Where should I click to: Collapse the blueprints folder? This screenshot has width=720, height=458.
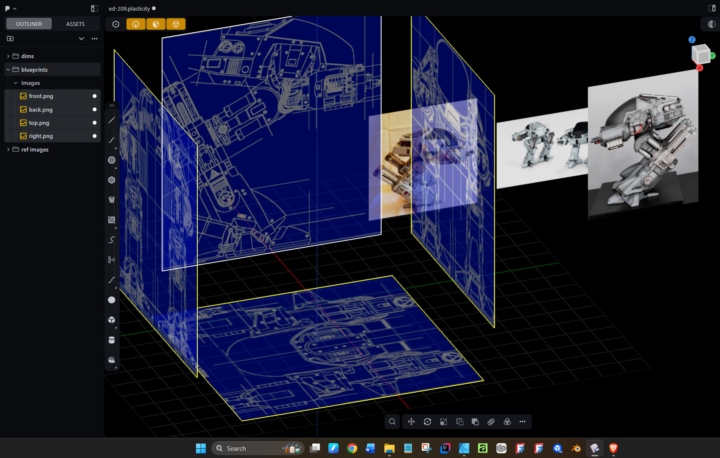pos(8,70)
